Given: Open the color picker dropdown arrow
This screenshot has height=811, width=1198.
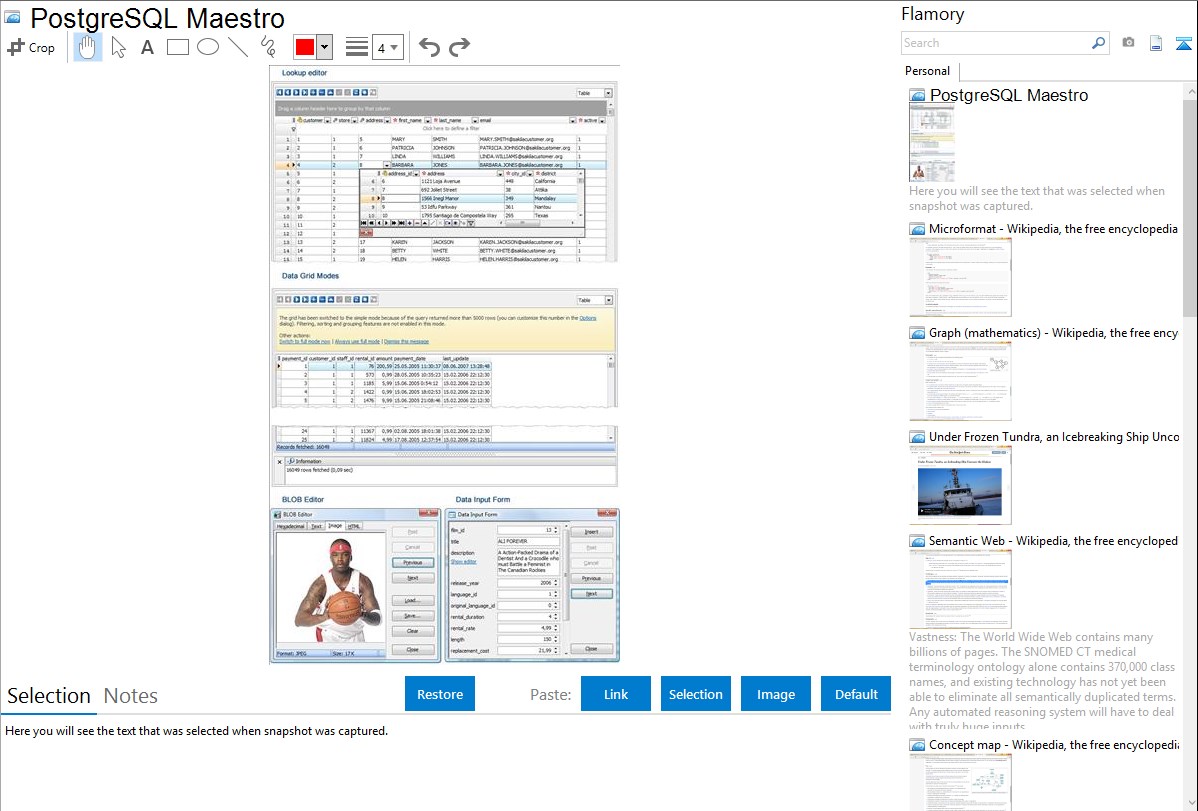Looking at the screenshot, I should click(324, 47).
